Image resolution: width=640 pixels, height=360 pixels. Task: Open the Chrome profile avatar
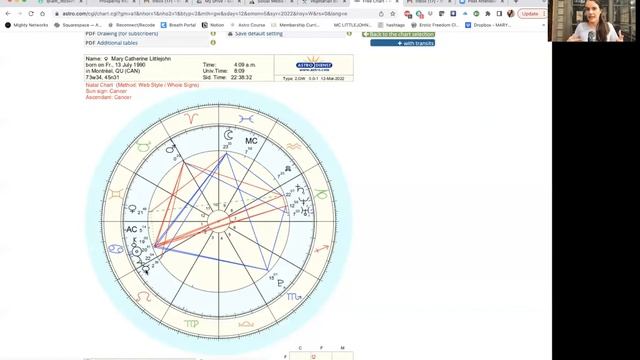coord(511,14)
